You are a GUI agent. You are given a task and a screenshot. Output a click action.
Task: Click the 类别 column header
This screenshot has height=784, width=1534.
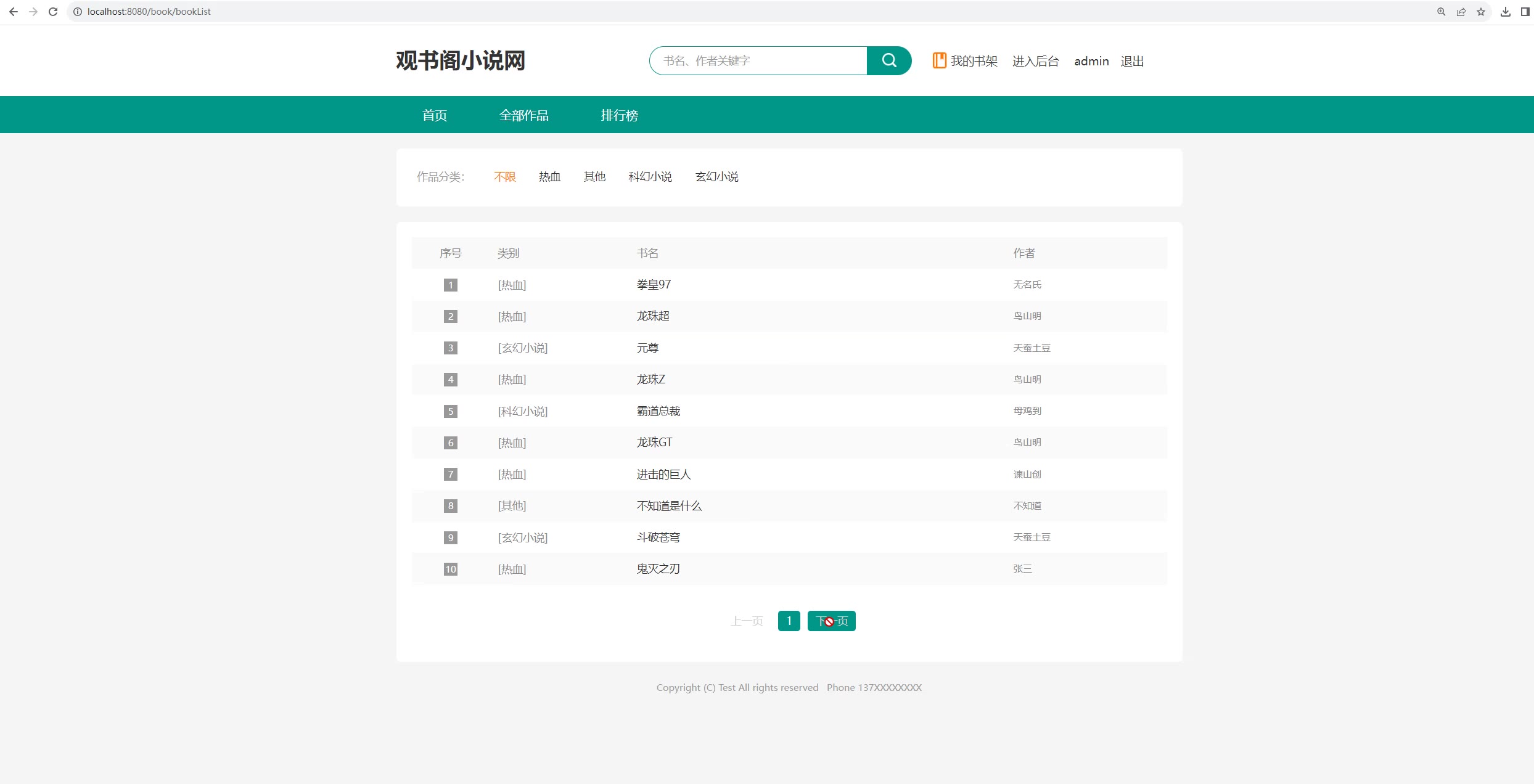508,253
